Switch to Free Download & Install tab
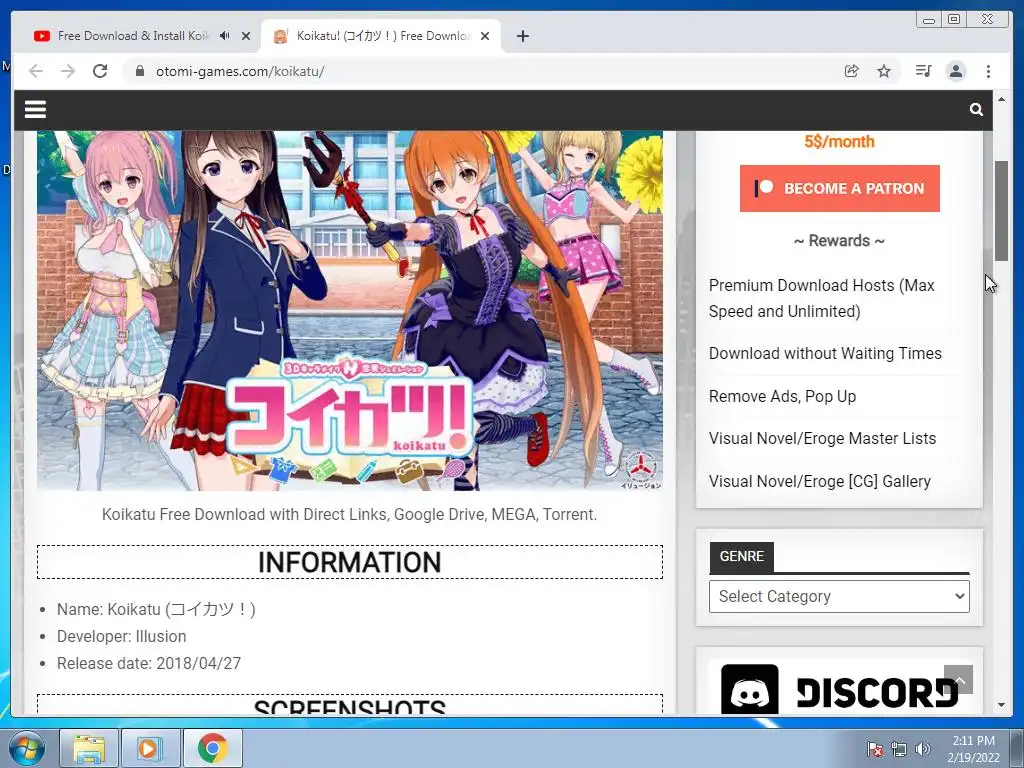 click(x=133, y=36)
